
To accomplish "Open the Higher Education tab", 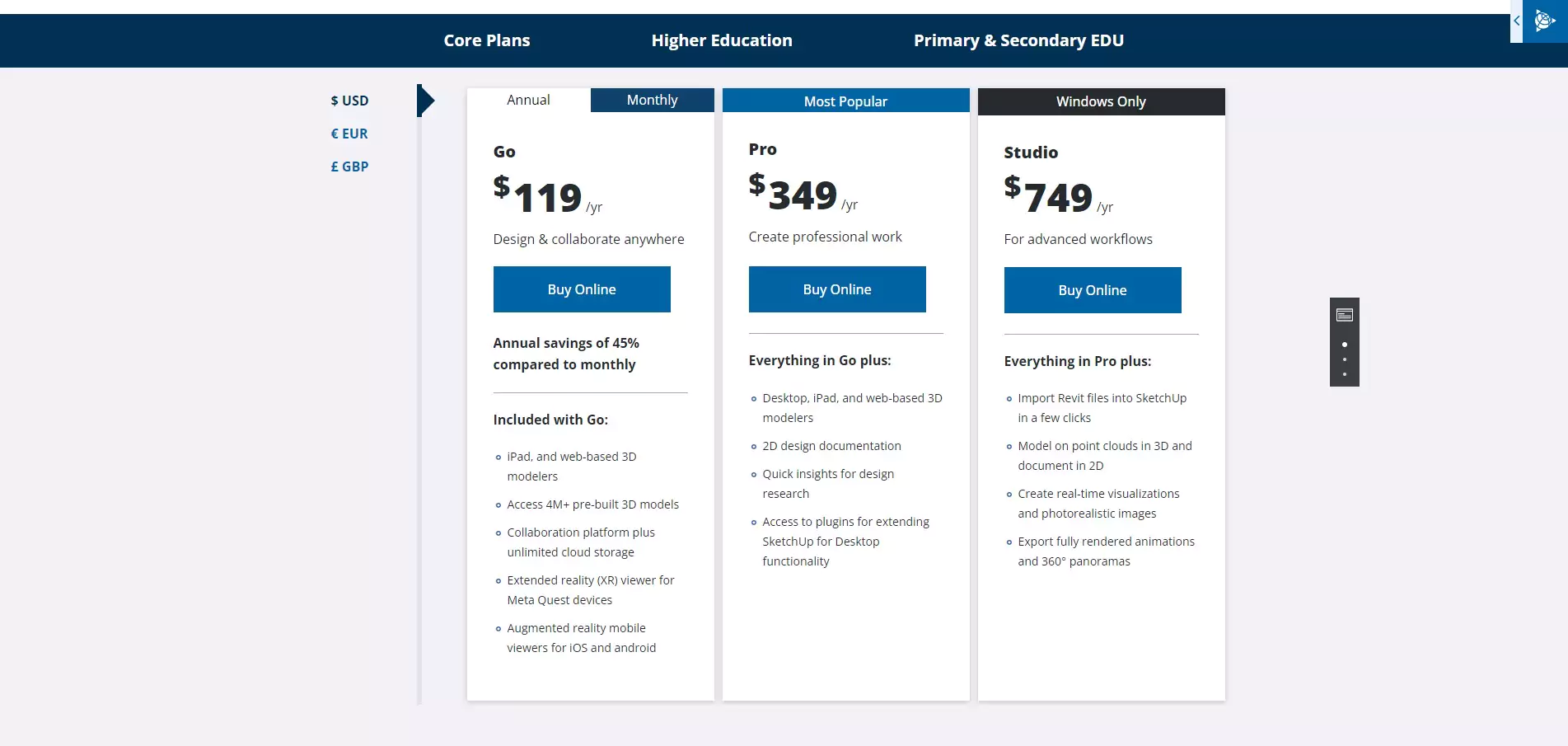I will (x=722, y=40).
